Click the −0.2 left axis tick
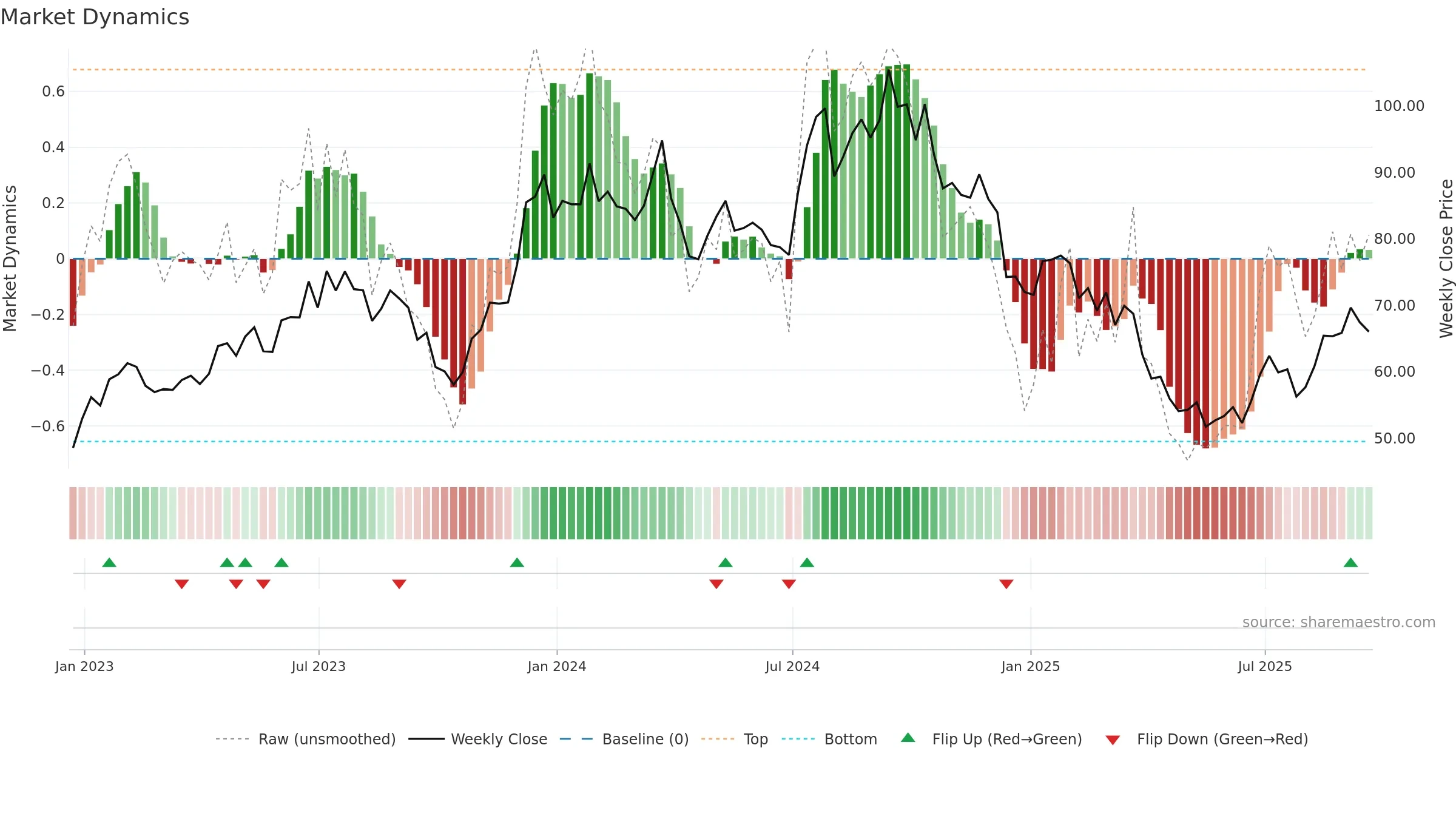Screen dimensions: 1456x819 (x=48, y=314)
